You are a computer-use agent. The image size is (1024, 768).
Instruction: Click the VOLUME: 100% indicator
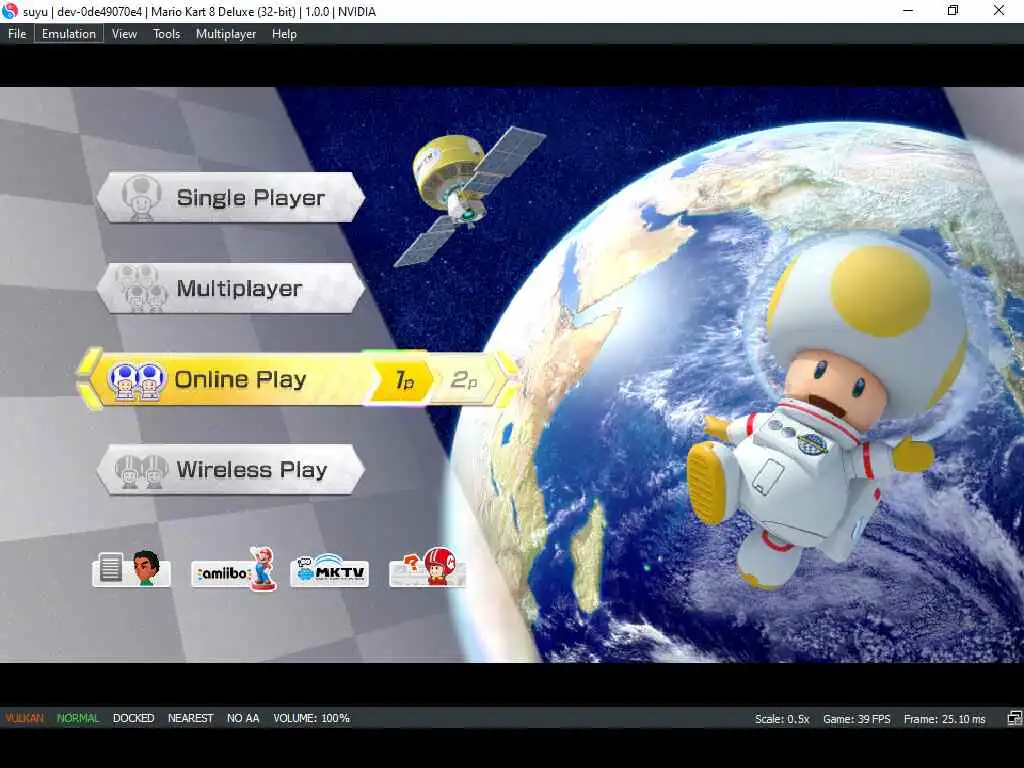[x=312, y=718]
